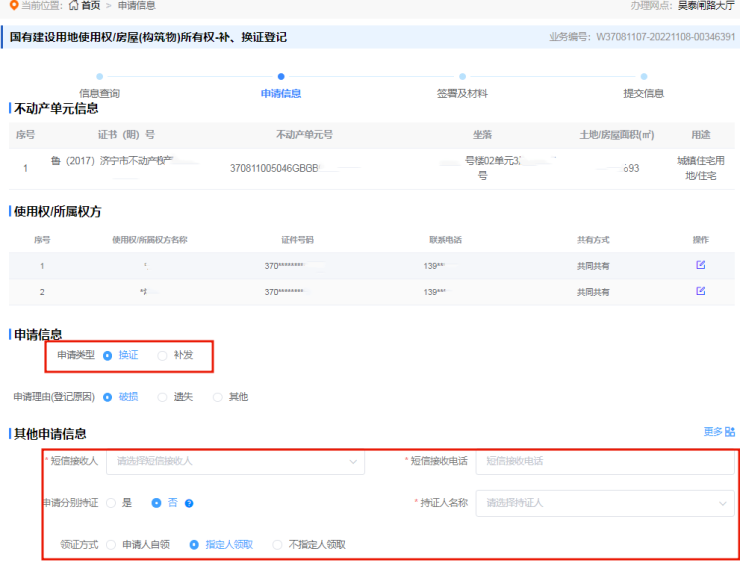Expand the 持证人名称 dropdown

point(604,503)
